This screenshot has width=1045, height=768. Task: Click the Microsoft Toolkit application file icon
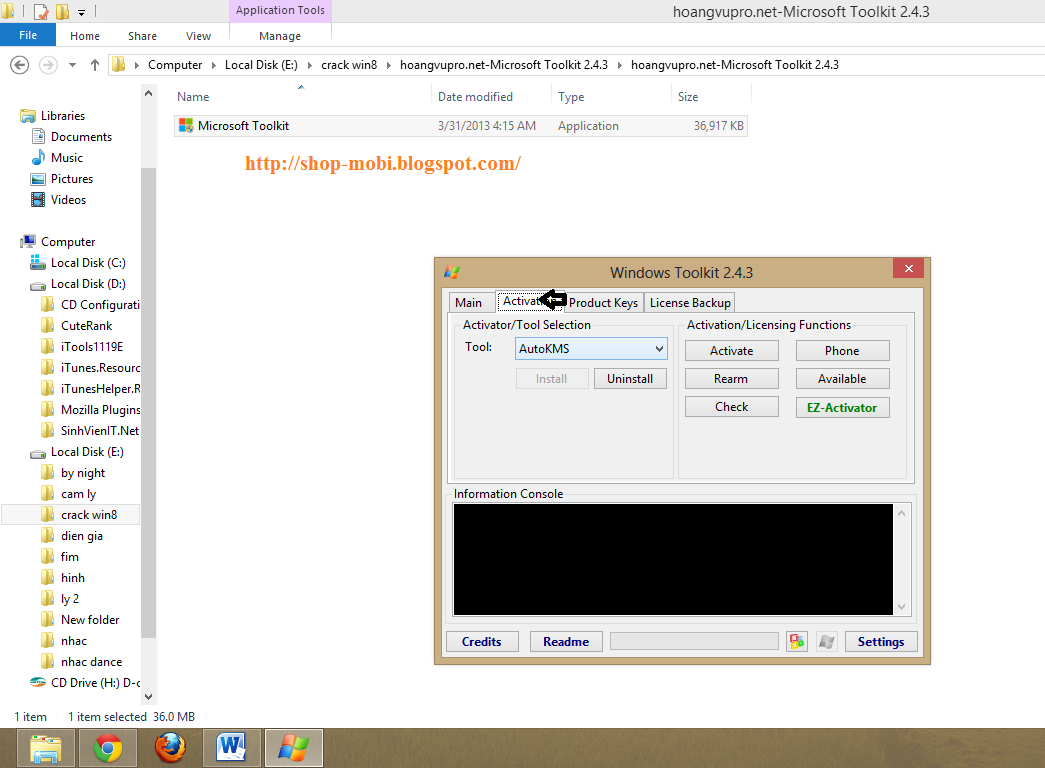click(186, 125)
